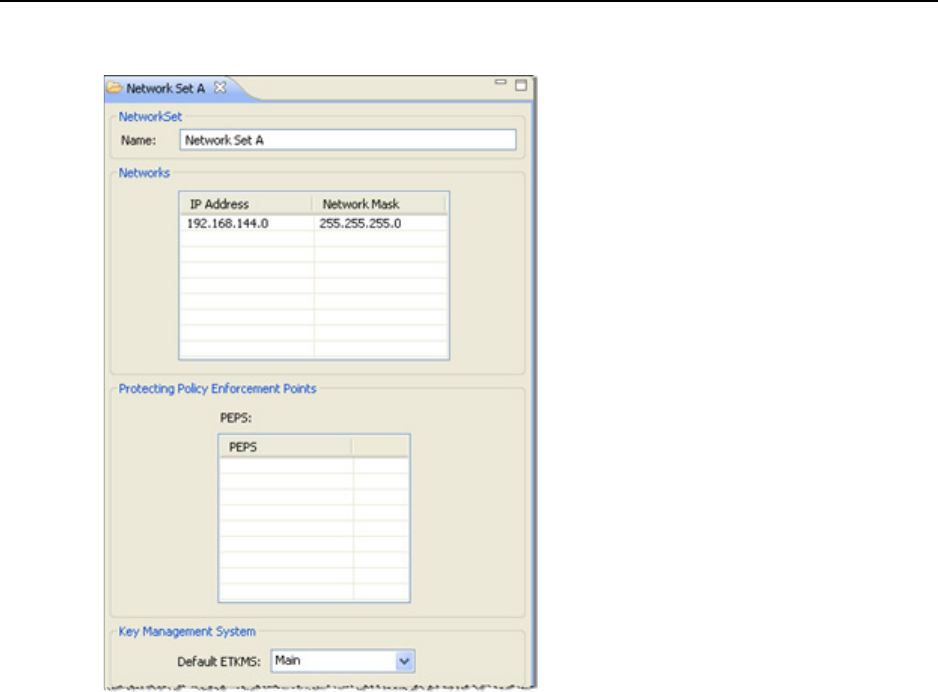Click the Name: label
This screenshot has width=938, height=692.
(138, 141)
